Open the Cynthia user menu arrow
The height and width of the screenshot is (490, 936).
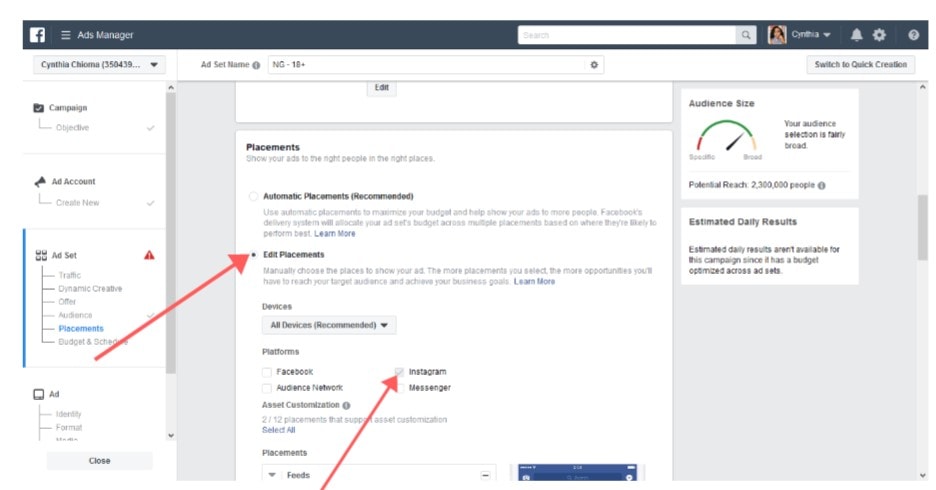pyautogui.click(x=827, y=35)
